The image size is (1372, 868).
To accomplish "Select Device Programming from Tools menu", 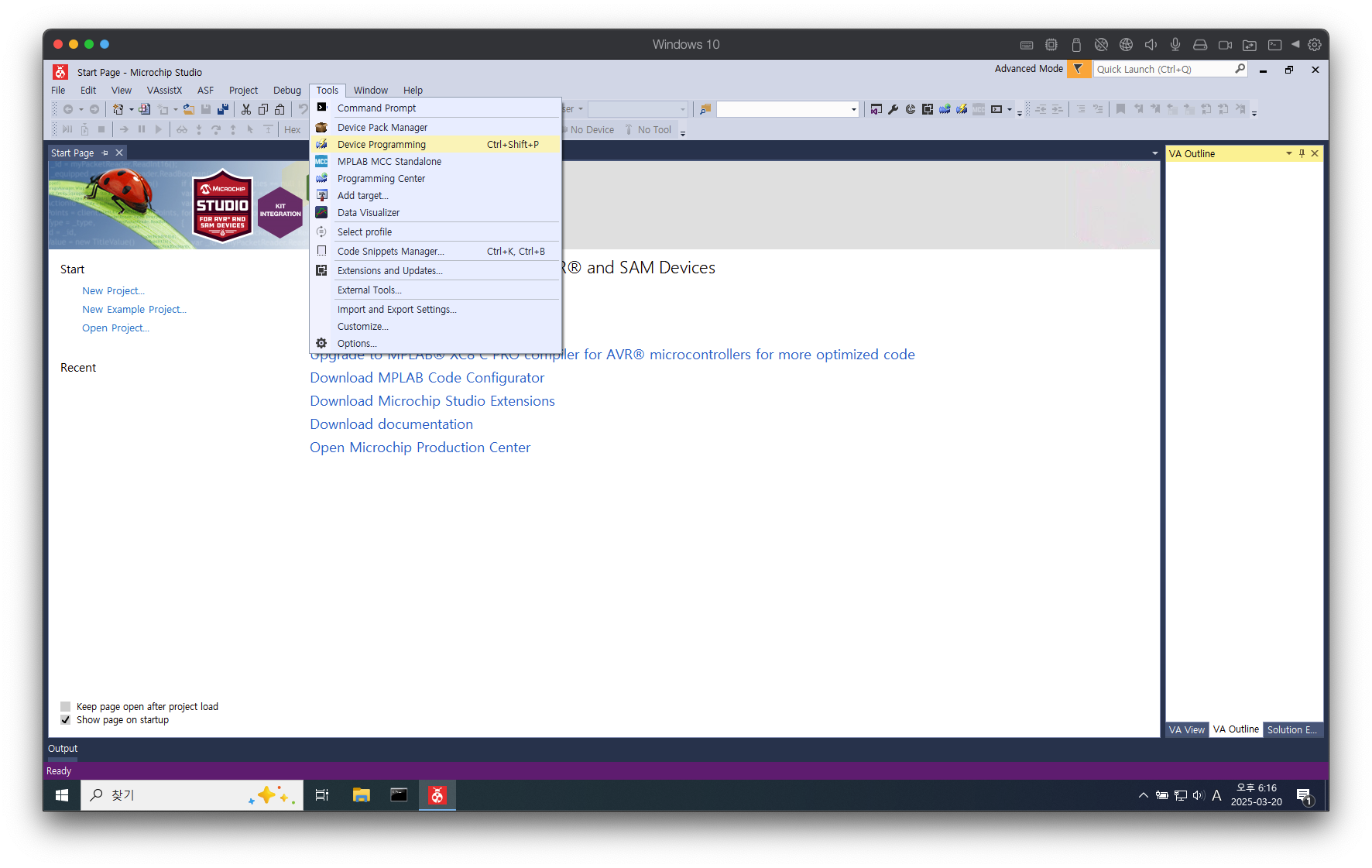I will (382, 145).
